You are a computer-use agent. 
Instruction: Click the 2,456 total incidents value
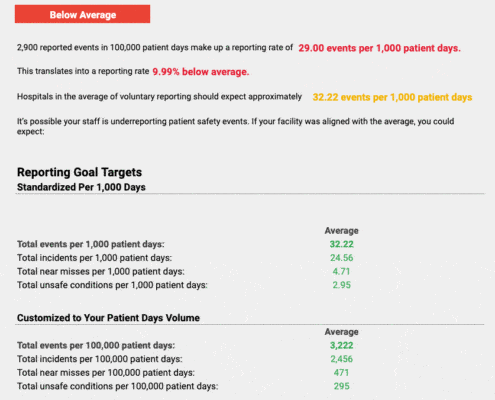[342, 359]
